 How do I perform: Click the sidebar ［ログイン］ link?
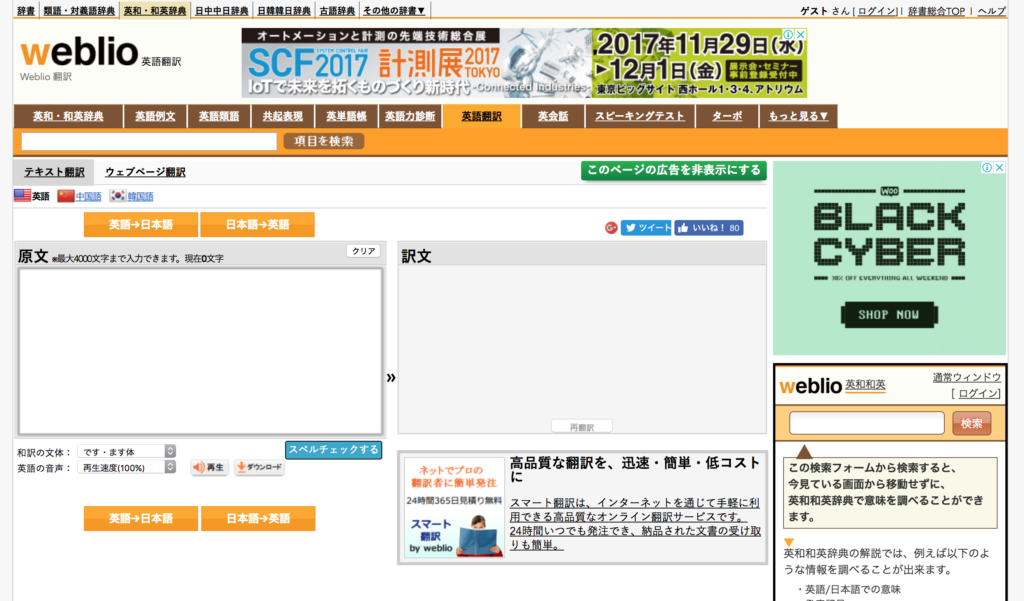(x=976, y=393)
